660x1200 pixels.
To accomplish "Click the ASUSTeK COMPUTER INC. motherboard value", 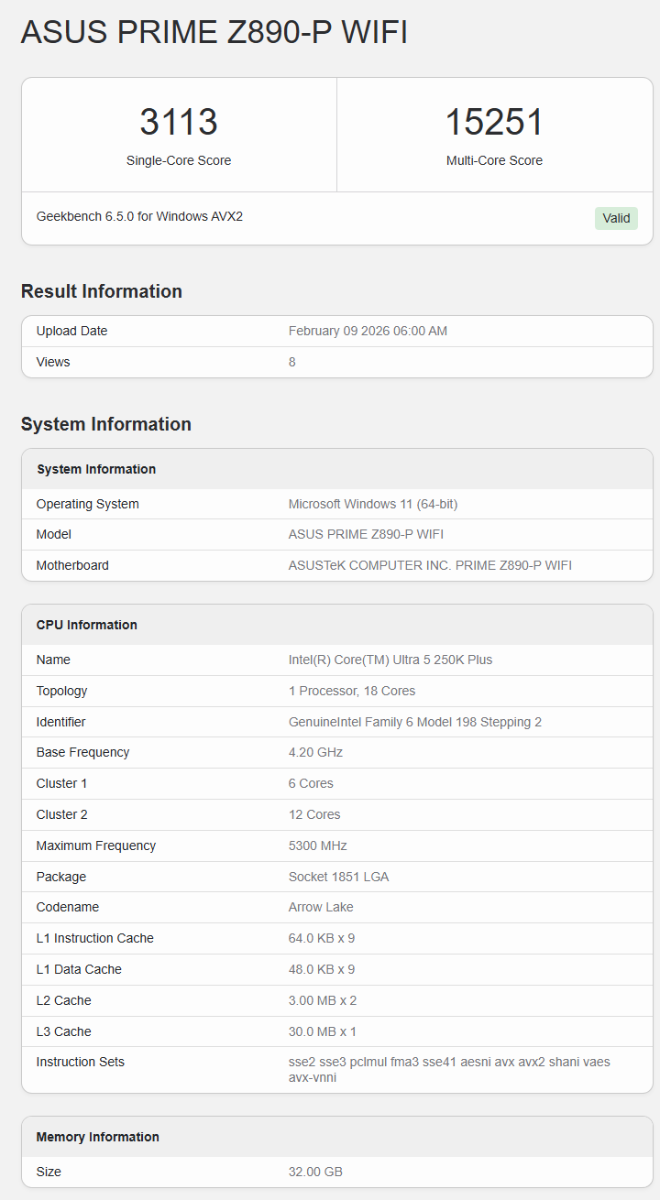I will point(430,565).
